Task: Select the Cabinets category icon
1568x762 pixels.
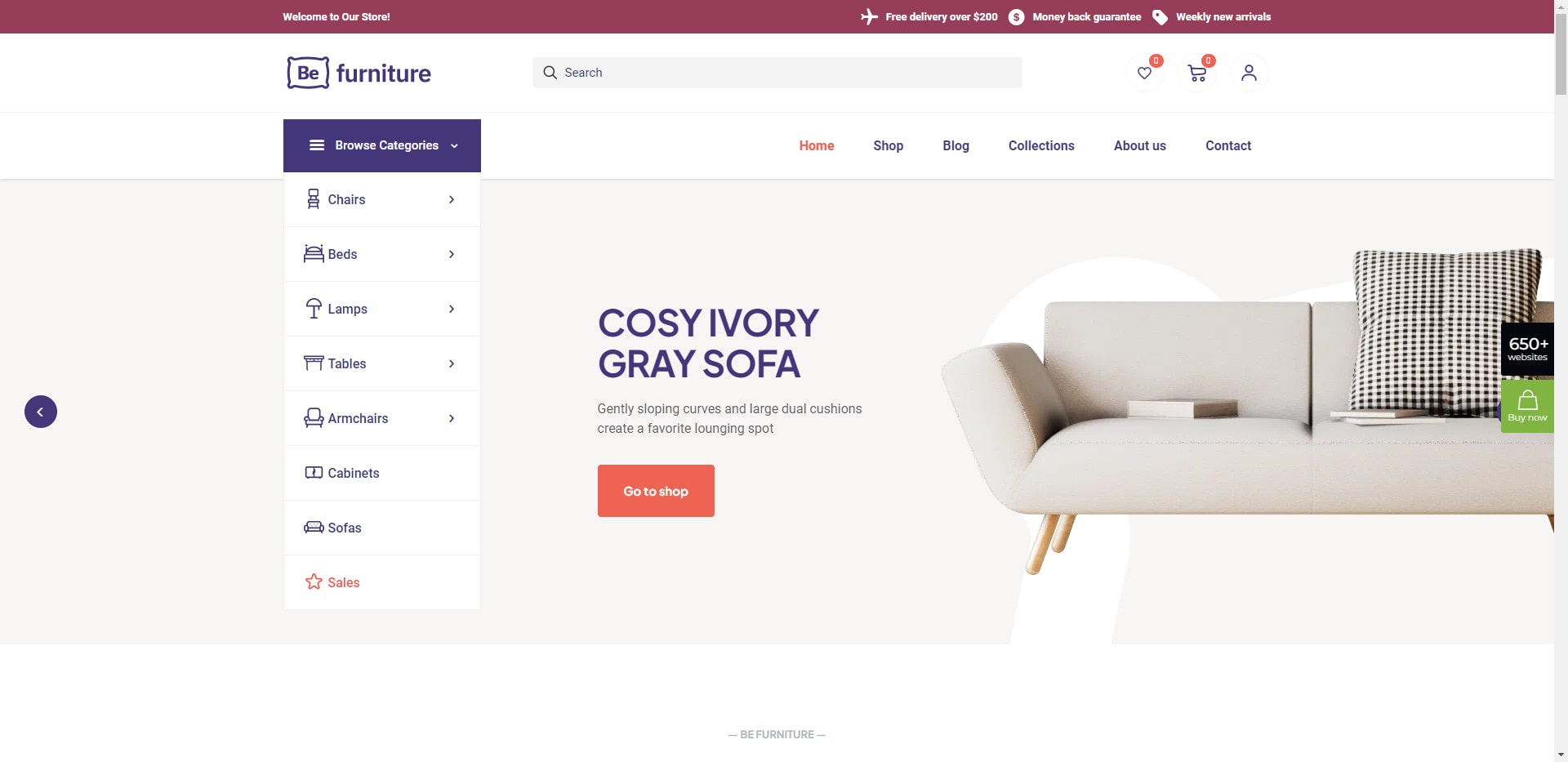Action: click(314, 473)
